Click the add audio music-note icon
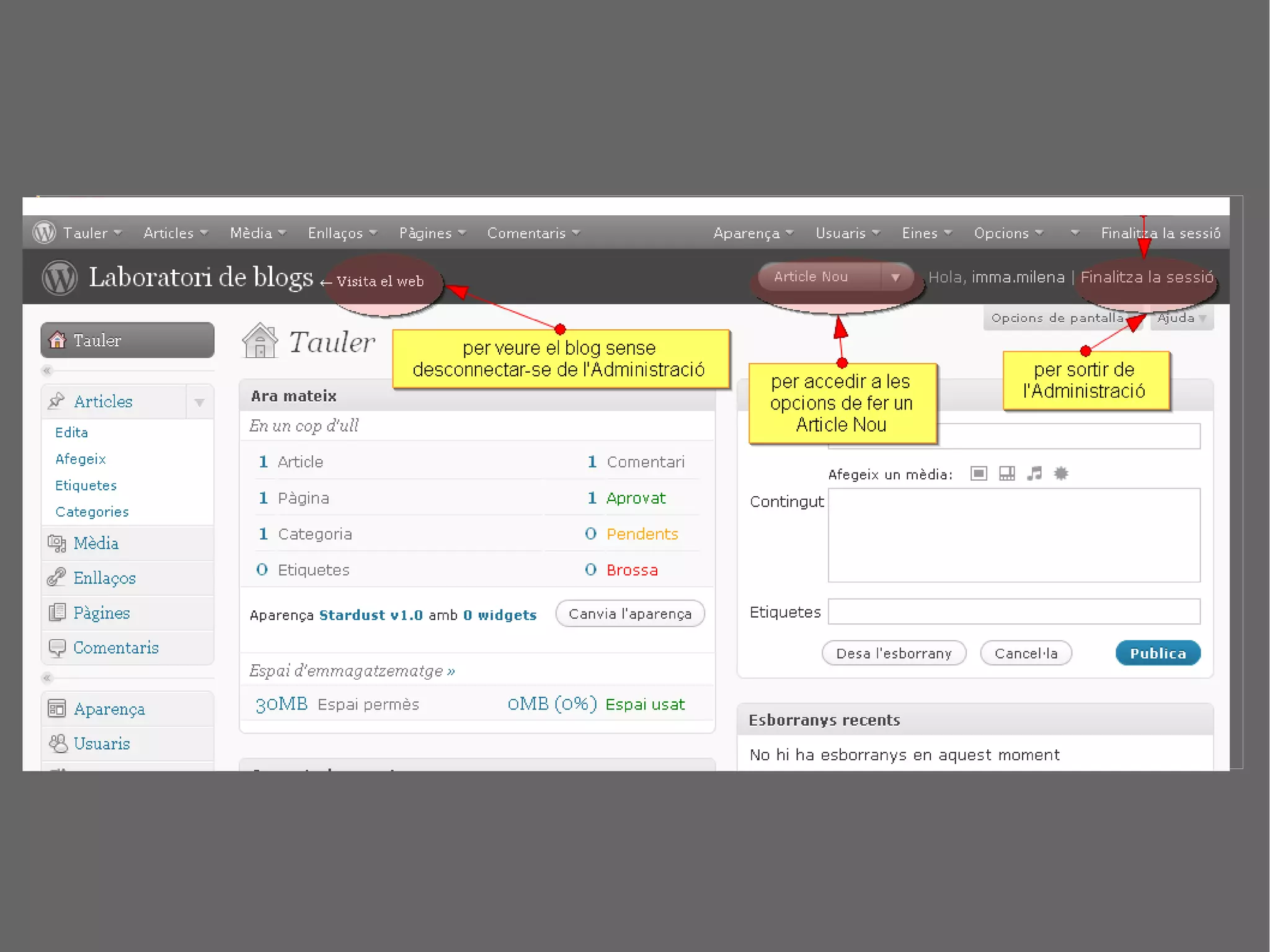This screenshot has height=952, width=1270. 1034,474
